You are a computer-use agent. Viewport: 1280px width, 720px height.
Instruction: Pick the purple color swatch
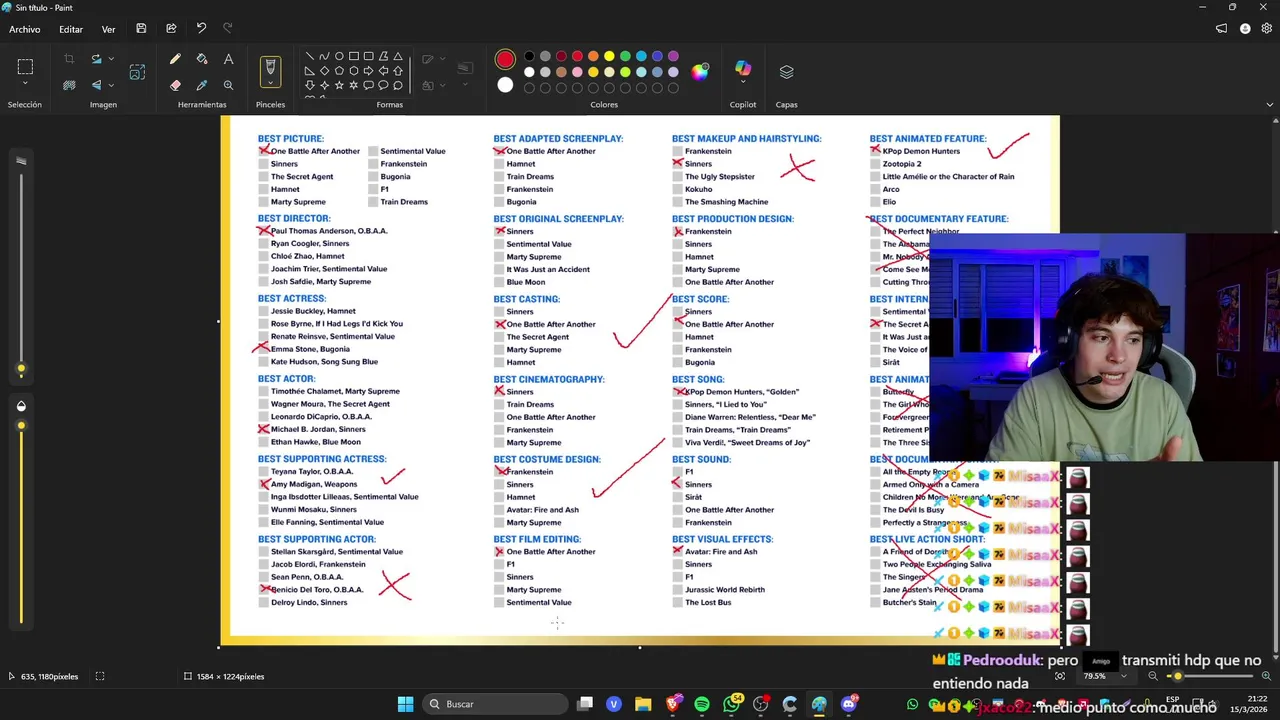[x=673, y=56]
